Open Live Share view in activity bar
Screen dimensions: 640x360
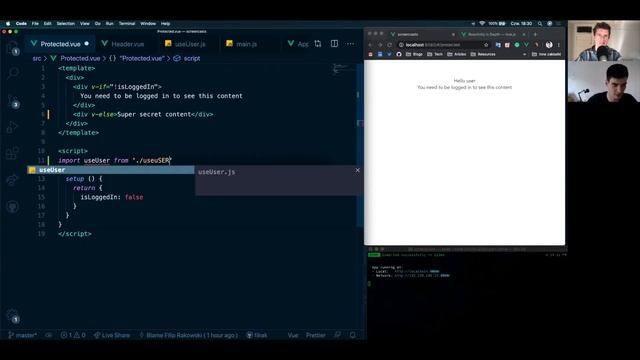point(13,180)
